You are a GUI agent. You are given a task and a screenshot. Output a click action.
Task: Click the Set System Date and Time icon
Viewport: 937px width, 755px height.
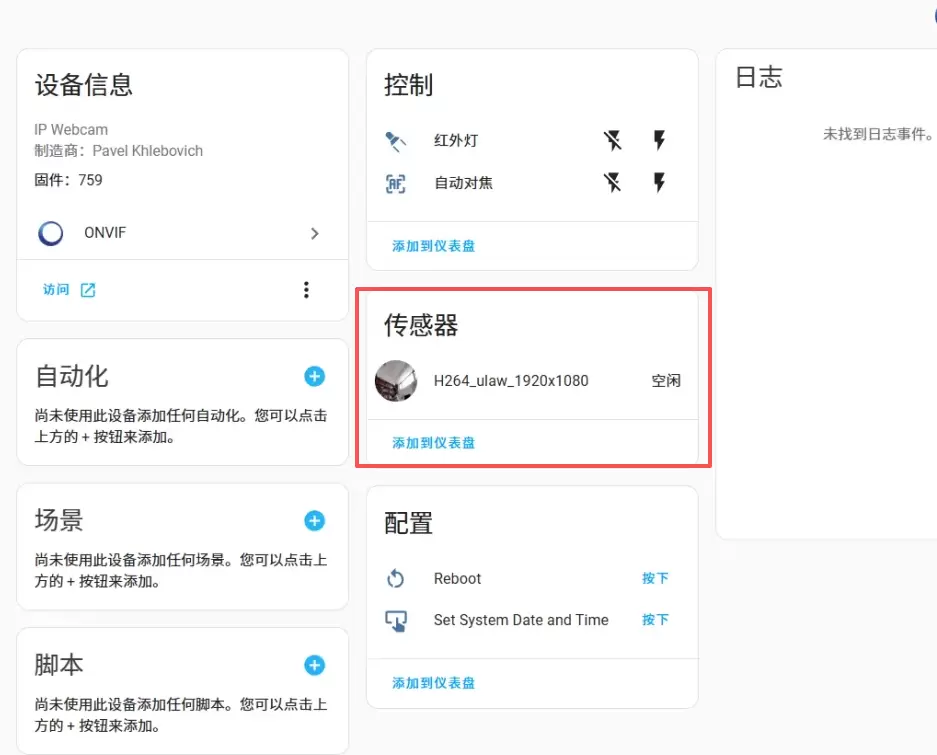pyautogui.click(x=396, y=621)
